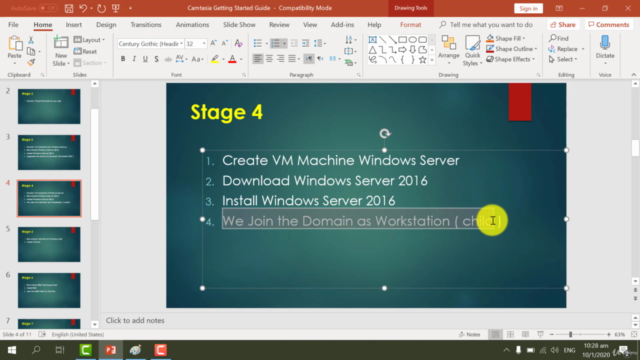Viewport: 640px width, 360px height.
Task: Click the text highlight color swatch
Action: [x=215, y=60]
